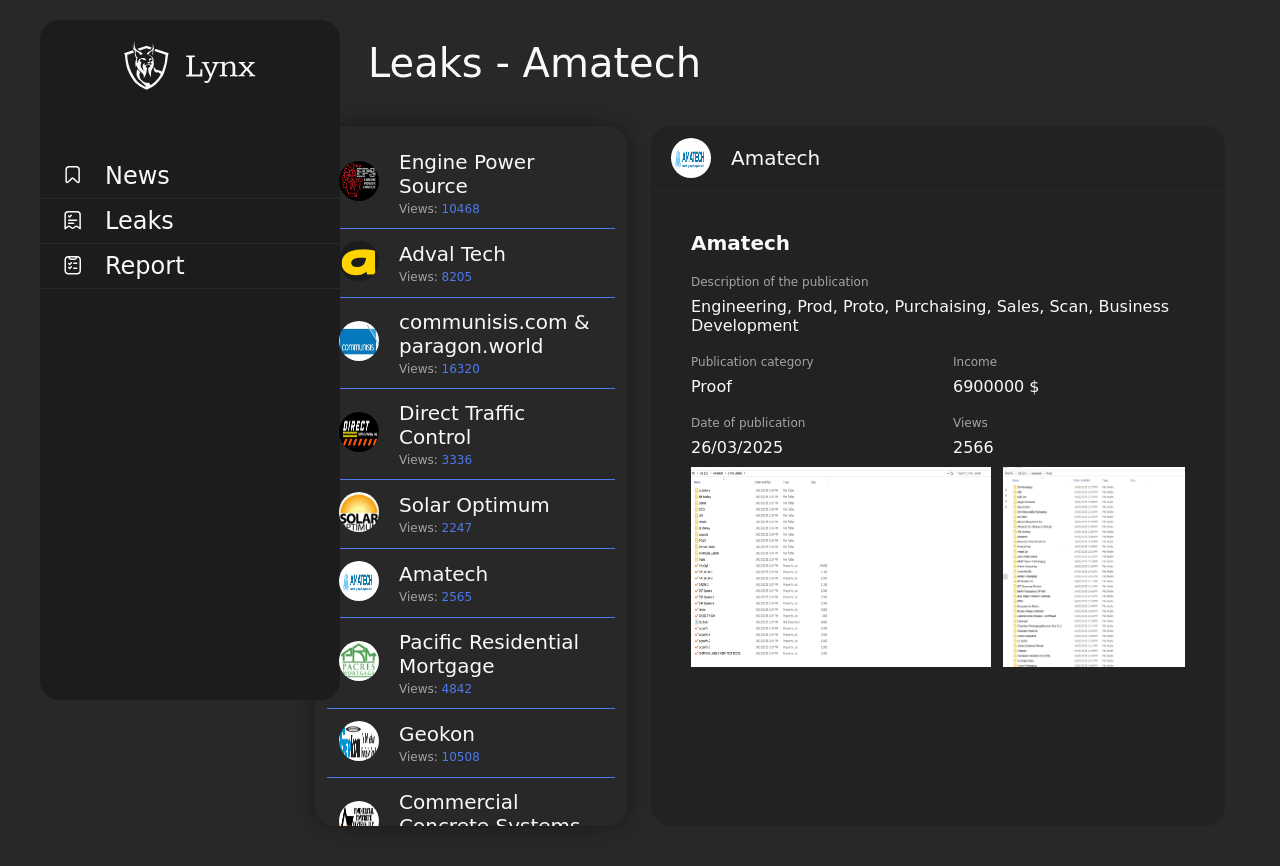1280x866 pixels.
Task: Click the Lynx logo icon
Action: (x=147, y=66)
